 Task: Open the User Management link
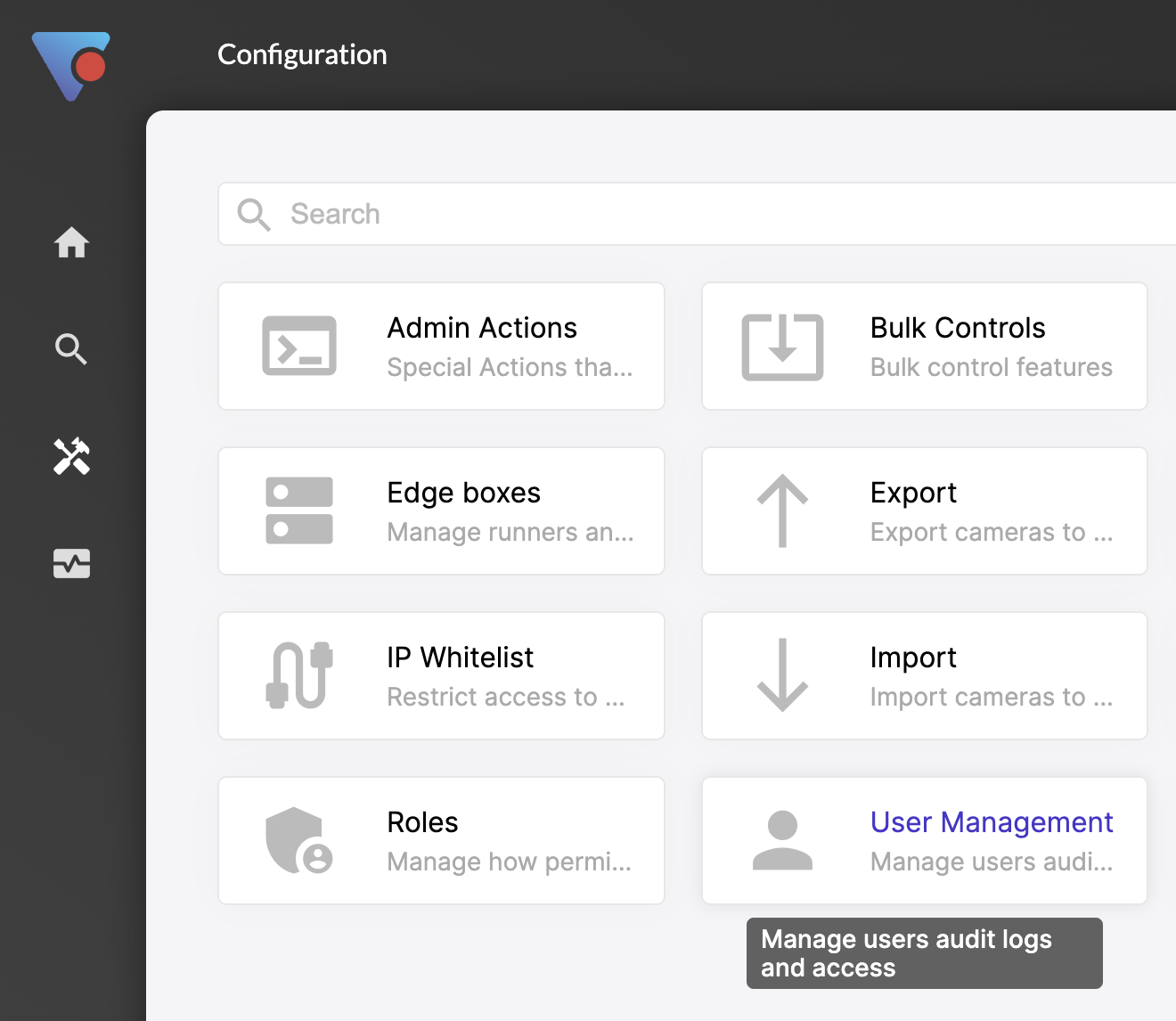click(x=992, y=822)
